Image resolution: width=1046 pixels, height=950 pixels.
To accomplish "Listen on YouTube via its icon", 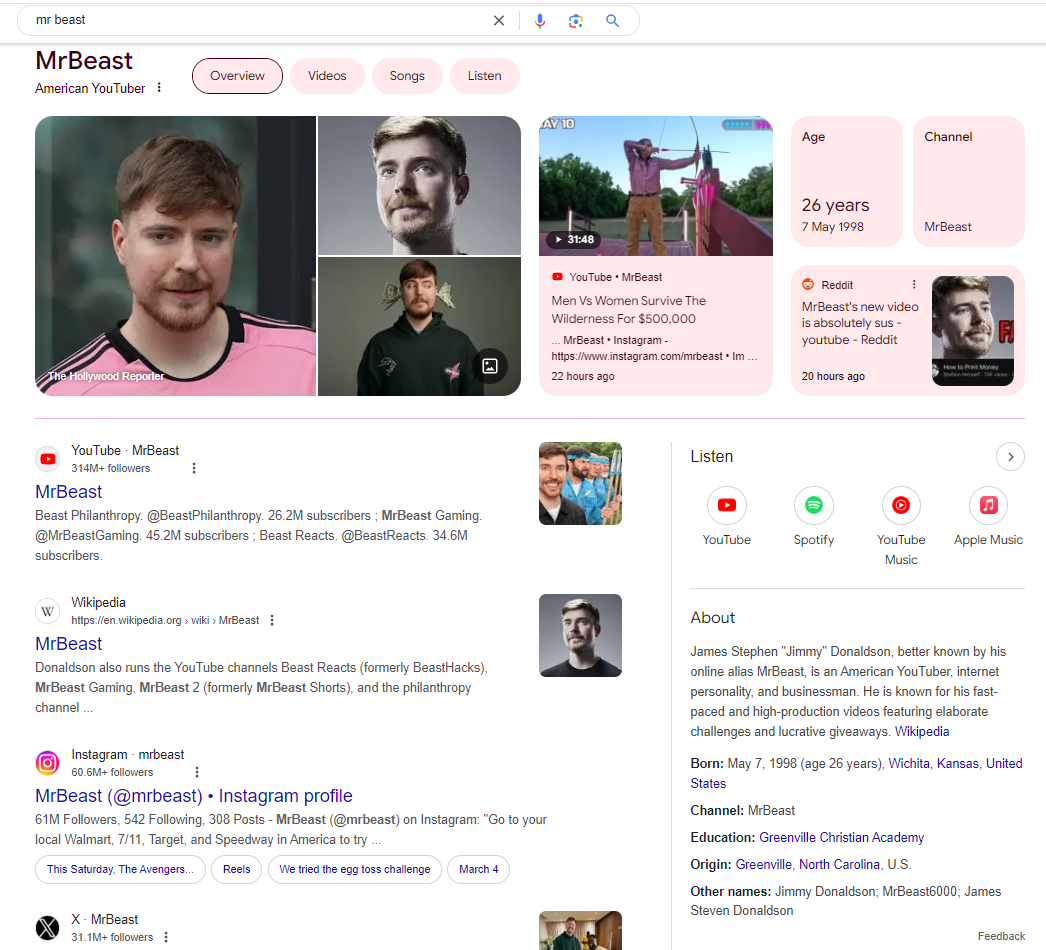I will (726, 505).
